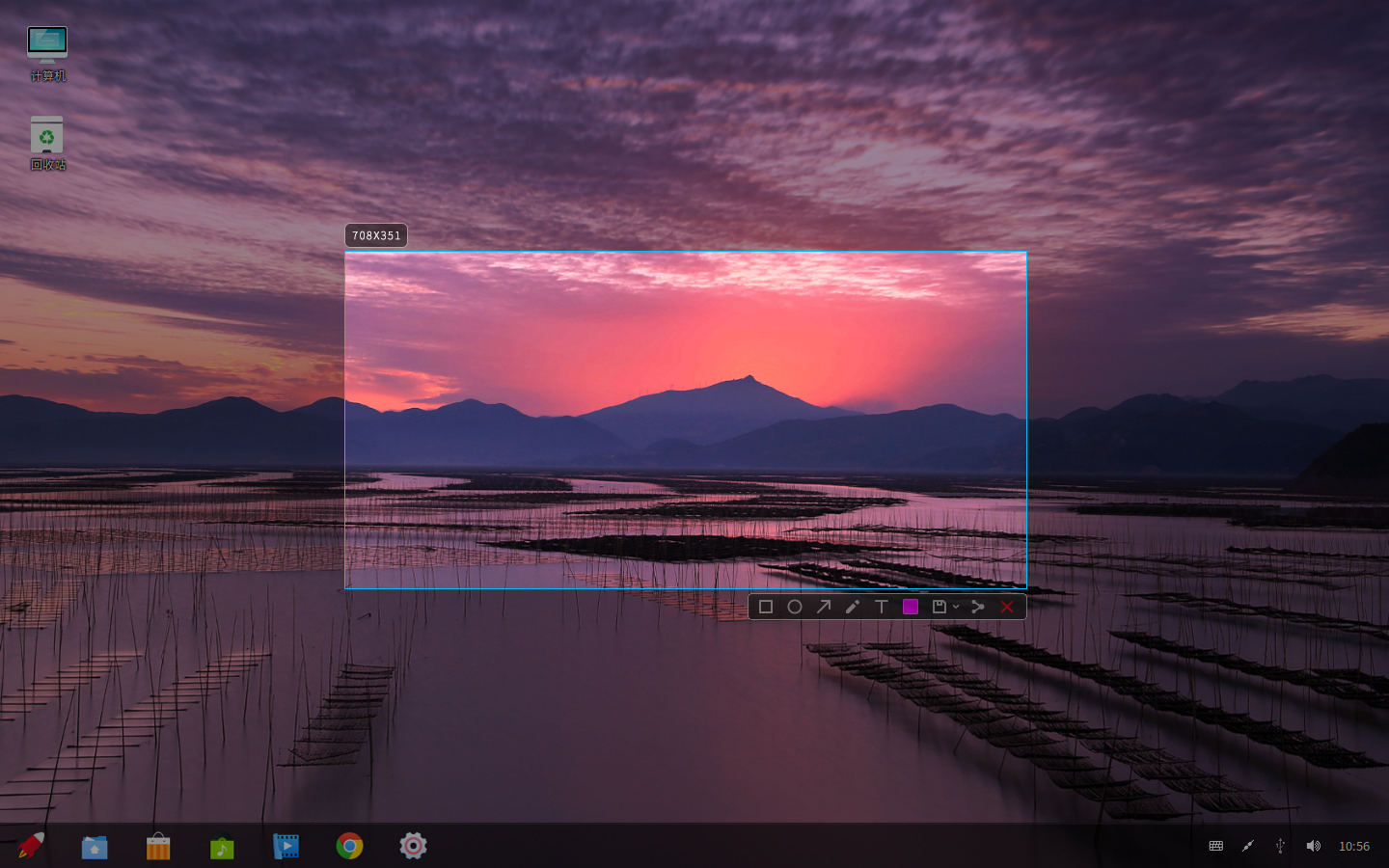Save the screenshot with the floppy icon
1389x868 pixels.
939,607
